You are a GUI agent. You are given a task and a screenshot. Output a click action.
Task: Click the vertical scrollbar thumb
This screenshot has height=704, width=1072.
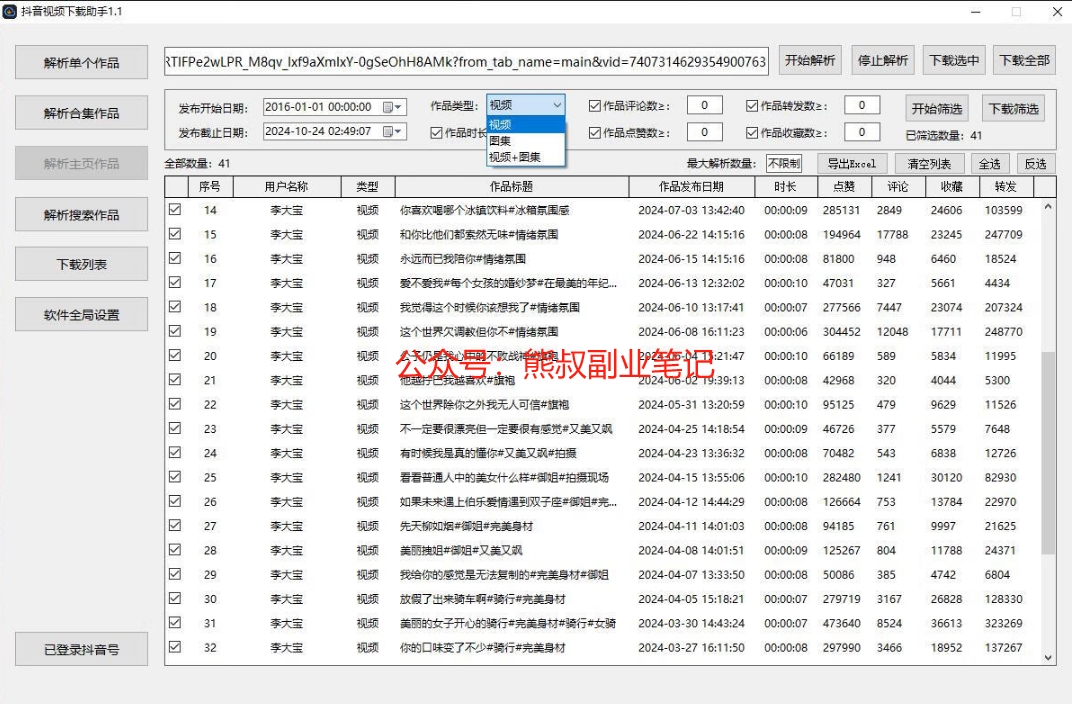coord(1048,450)
